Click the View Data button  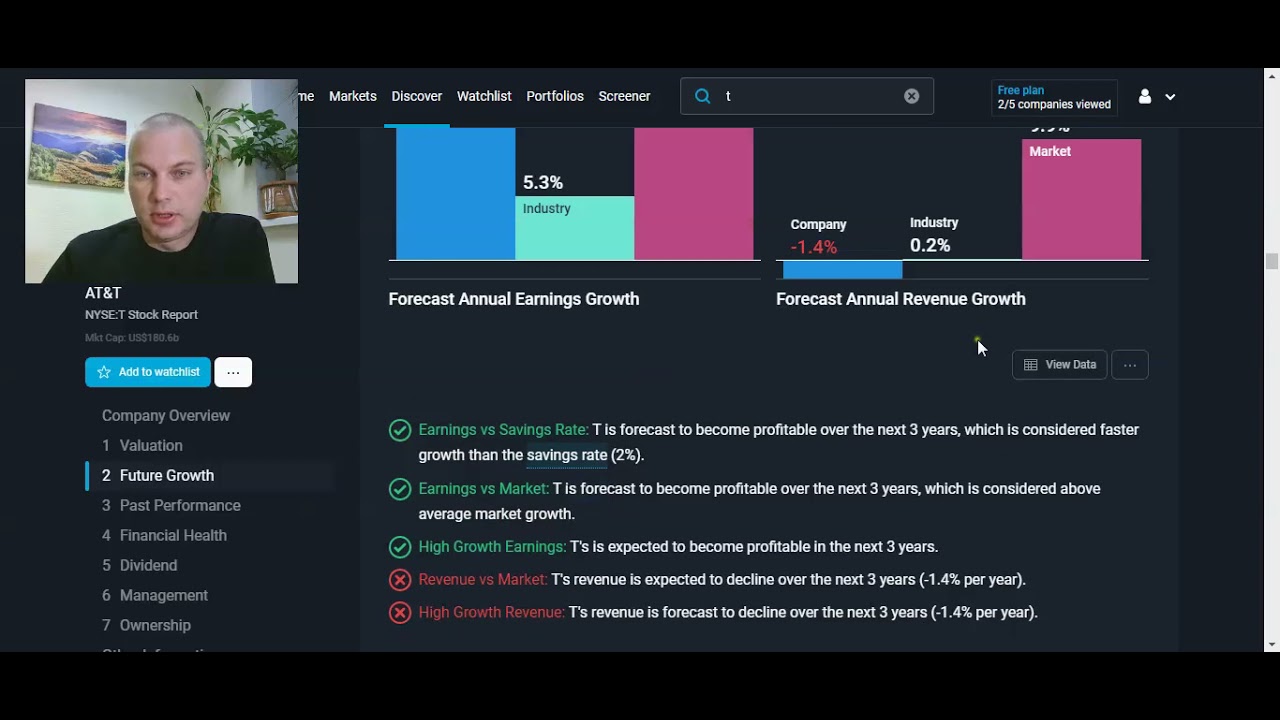(1060, 365)
